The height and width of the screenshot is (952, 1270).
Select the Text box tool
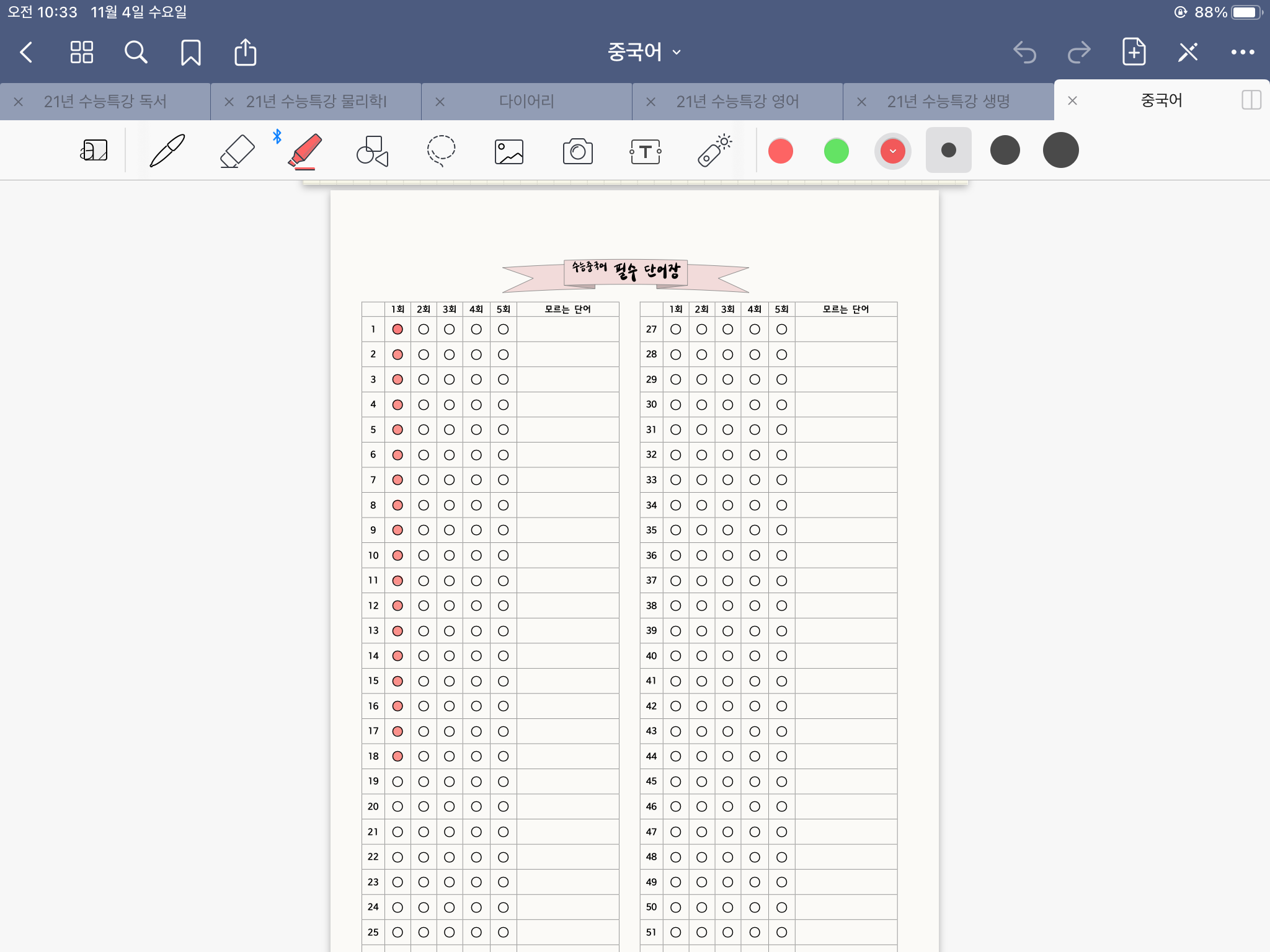point(646,151)
